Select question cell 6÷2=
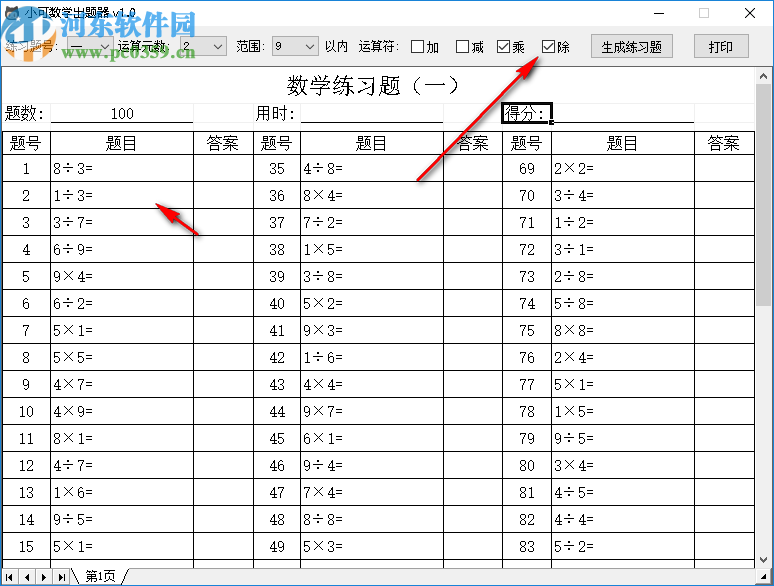 pyautogui.click(x=122, y=303)
